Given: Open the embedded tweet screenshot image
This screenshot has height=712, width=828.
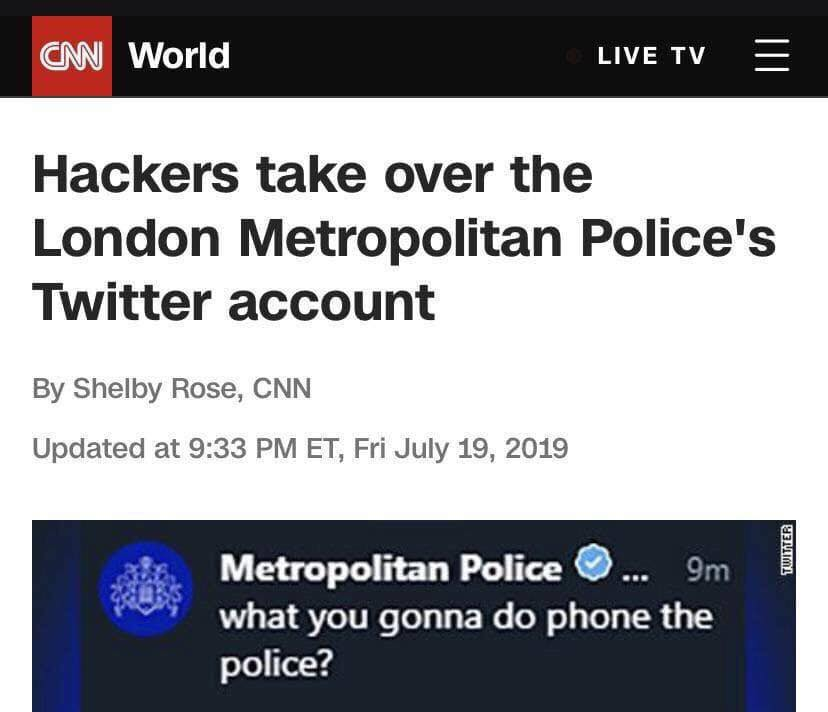Looking at the screenshot, I should coord(414,616).
